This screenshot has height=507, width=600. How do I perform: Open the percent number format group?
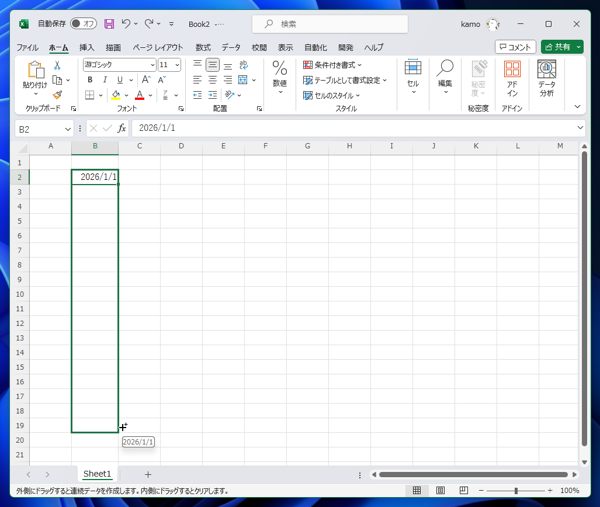(x=280, y=77)
